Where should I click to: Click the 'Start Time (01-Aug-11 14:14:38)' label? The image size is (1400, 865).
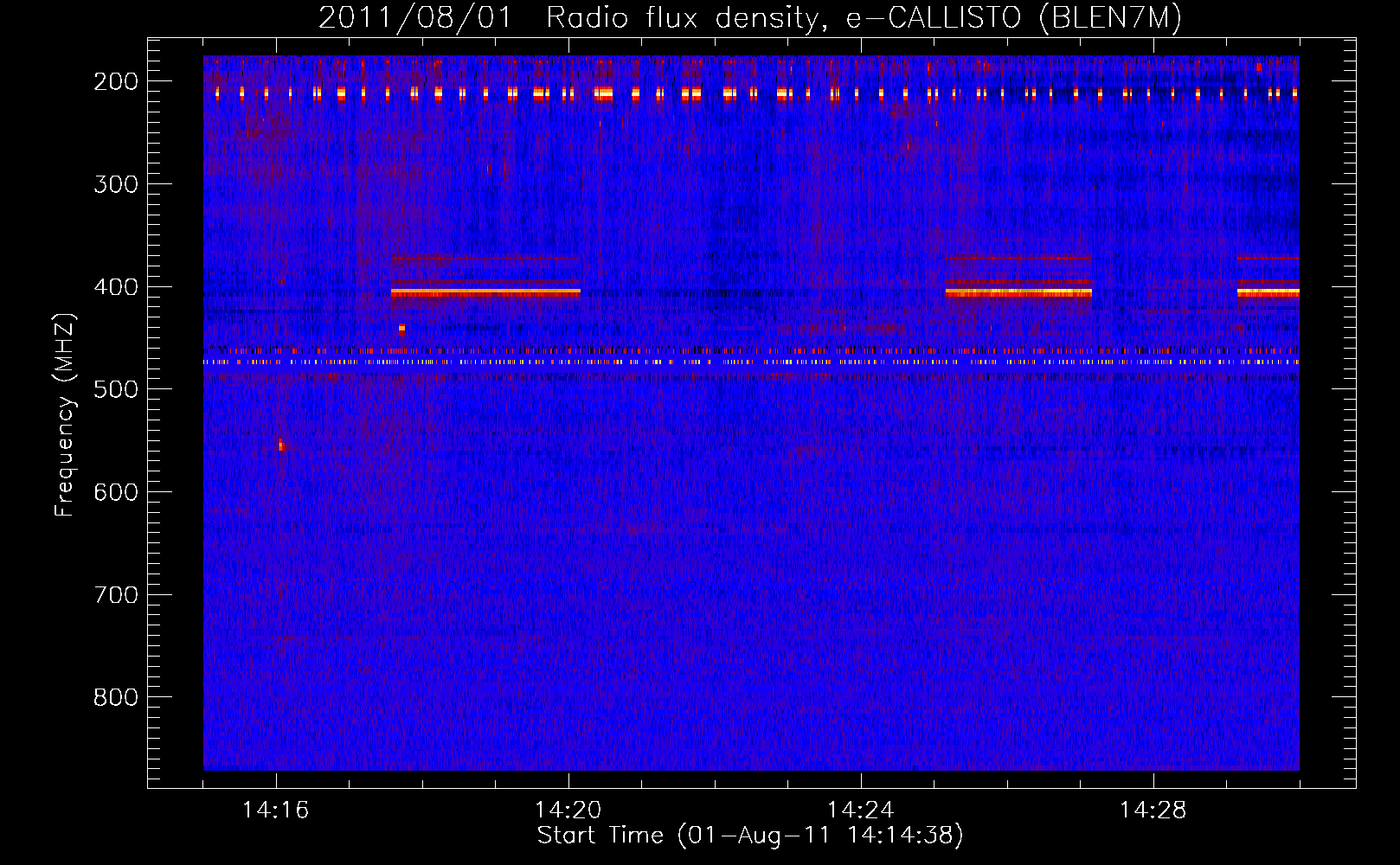(750, 836)
